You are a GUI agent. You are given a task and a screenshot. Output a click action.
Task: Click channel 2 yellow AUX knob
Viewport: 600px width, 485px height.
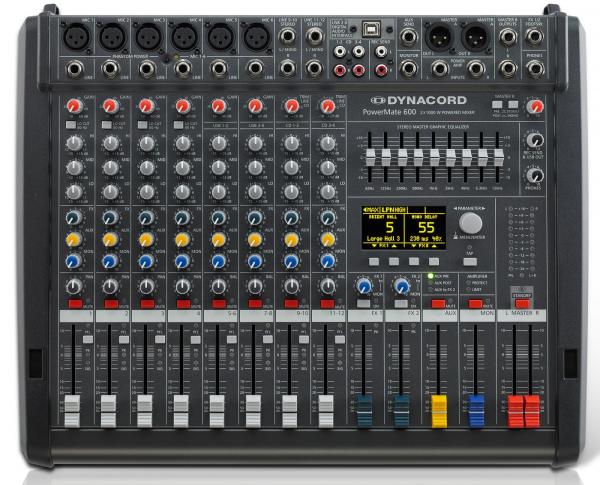point(110,240)
